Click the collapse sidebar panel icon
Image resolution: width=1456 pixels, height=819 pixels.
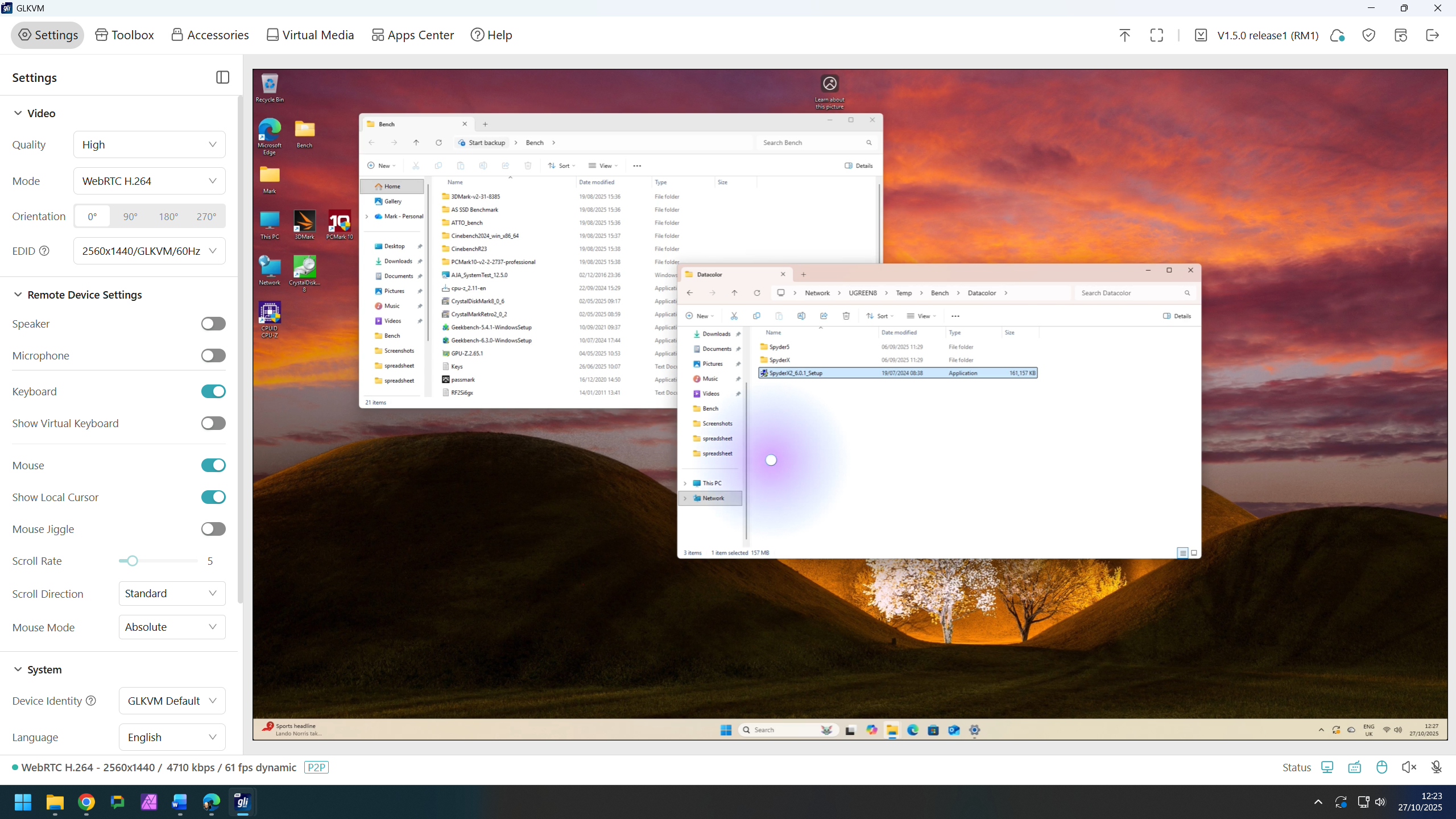[222, 77]
